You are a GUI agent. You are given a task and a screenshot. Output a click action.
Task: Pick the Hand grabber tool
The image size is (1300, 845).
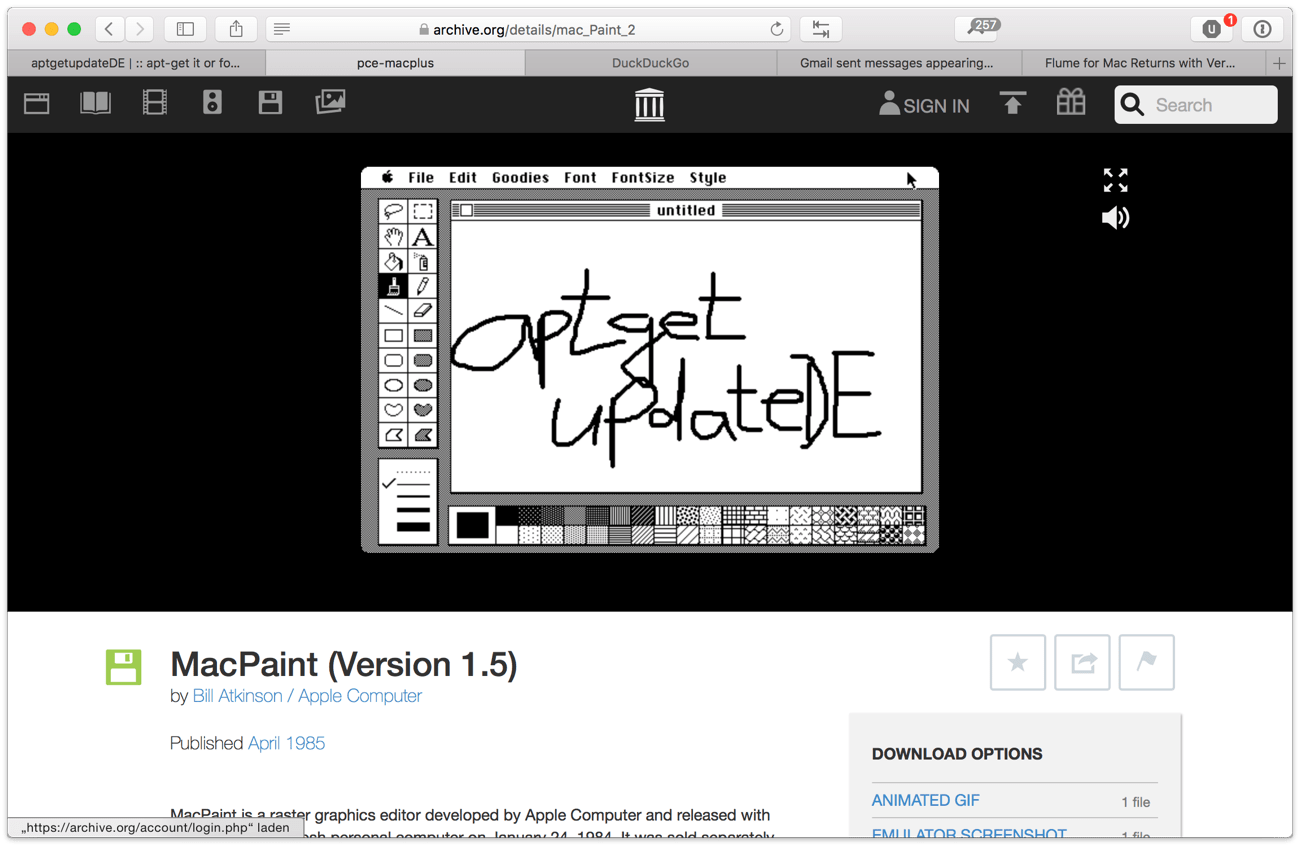click(x=393, y=236)
